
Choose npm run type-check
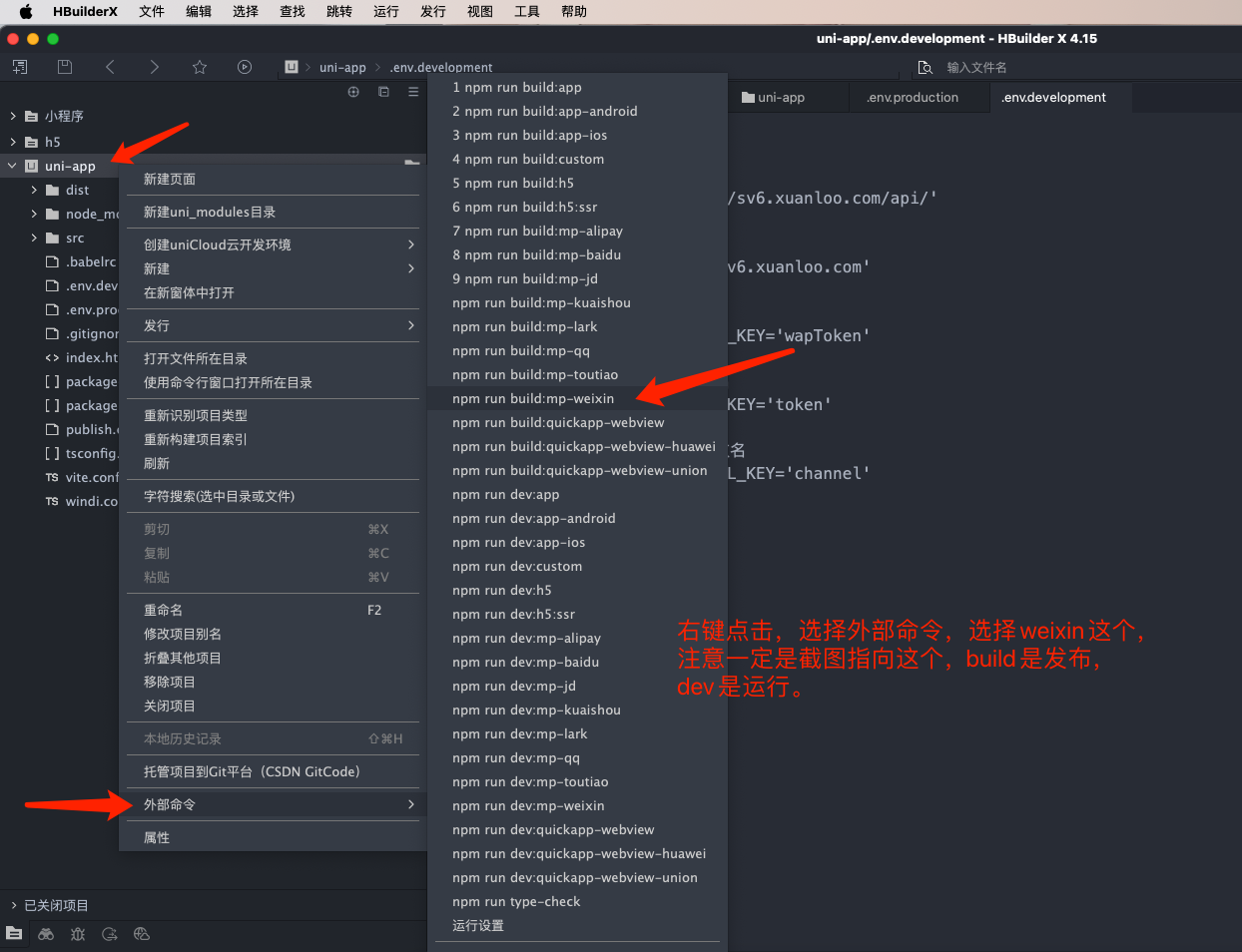tap(577, 901)
